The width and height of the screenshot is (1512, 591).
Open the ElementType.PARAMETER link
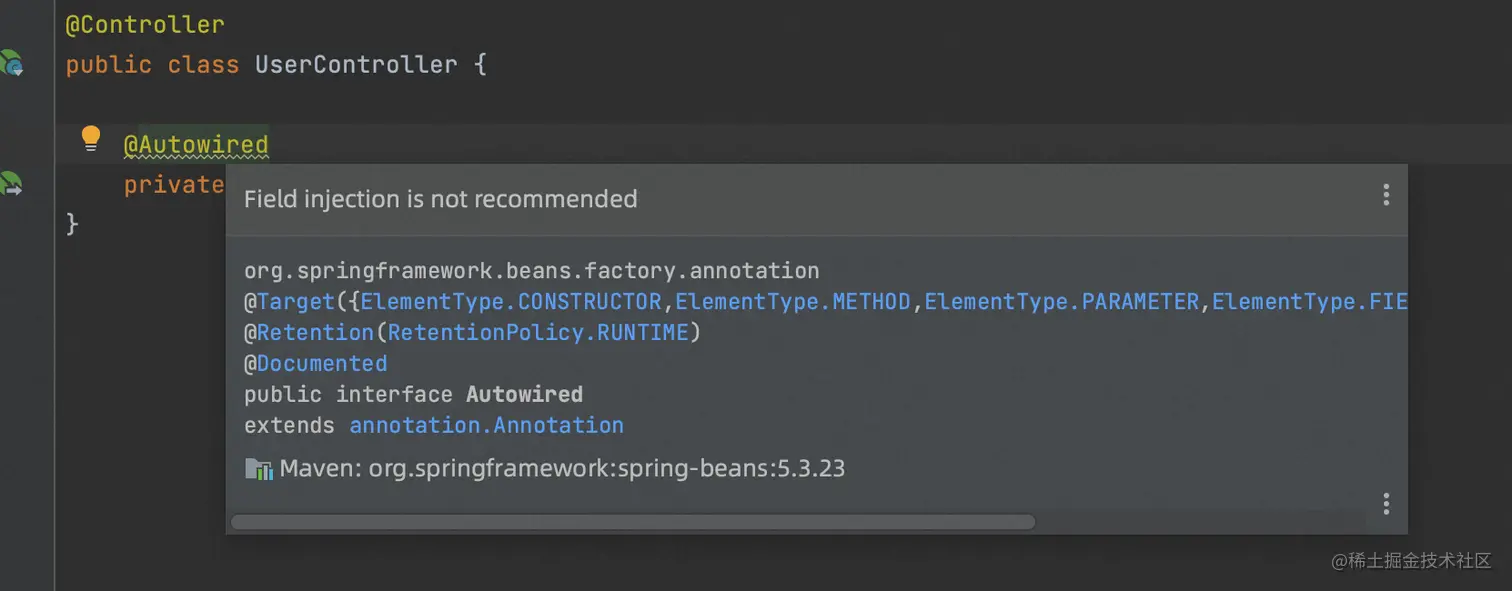[x=1061, y=301]
